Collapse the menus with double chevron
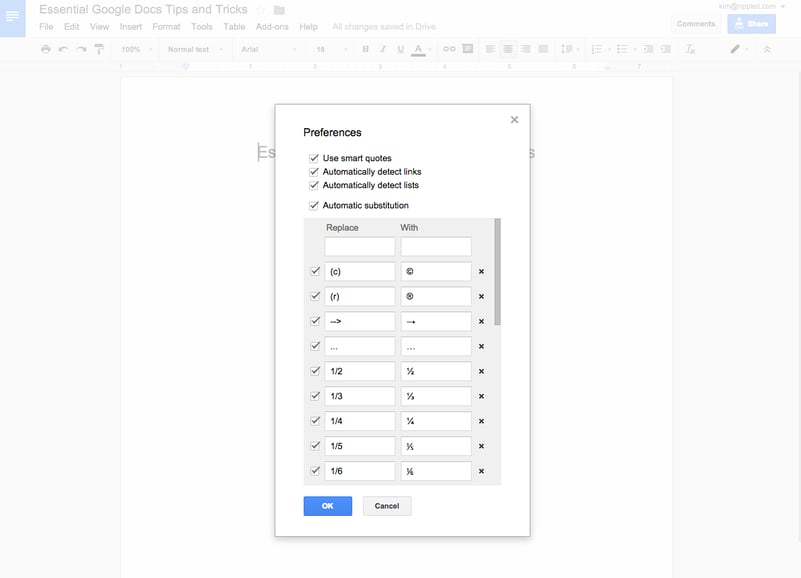Screen dimensions: 801x578 tap(767, 49)
